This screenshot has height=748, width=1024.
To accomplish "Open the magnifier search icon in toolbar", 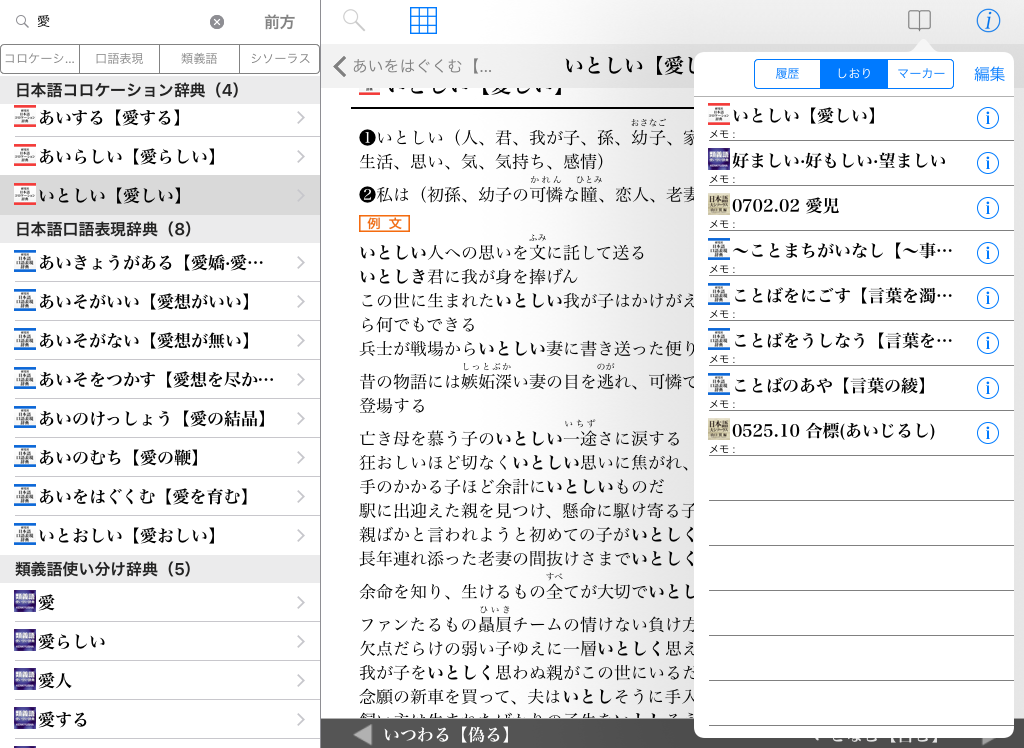I will click(354, 21).
